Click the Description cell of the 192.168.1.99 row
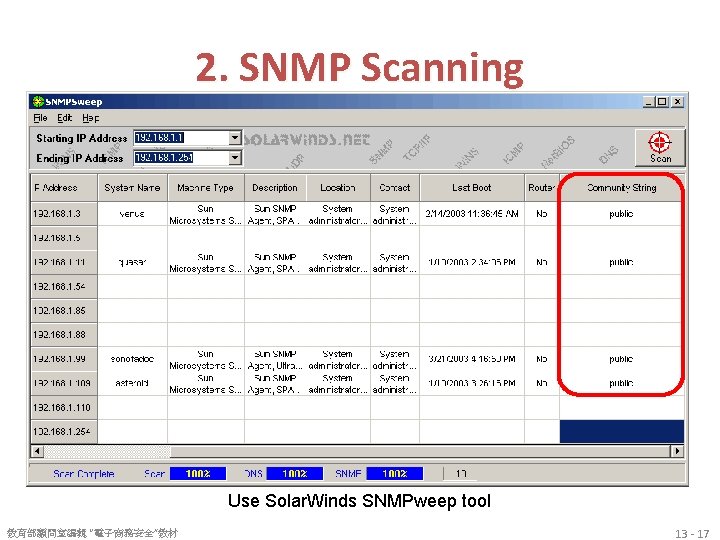Viewport: 720px width, 540px height. pyautogui.click(x=275, y=359)
